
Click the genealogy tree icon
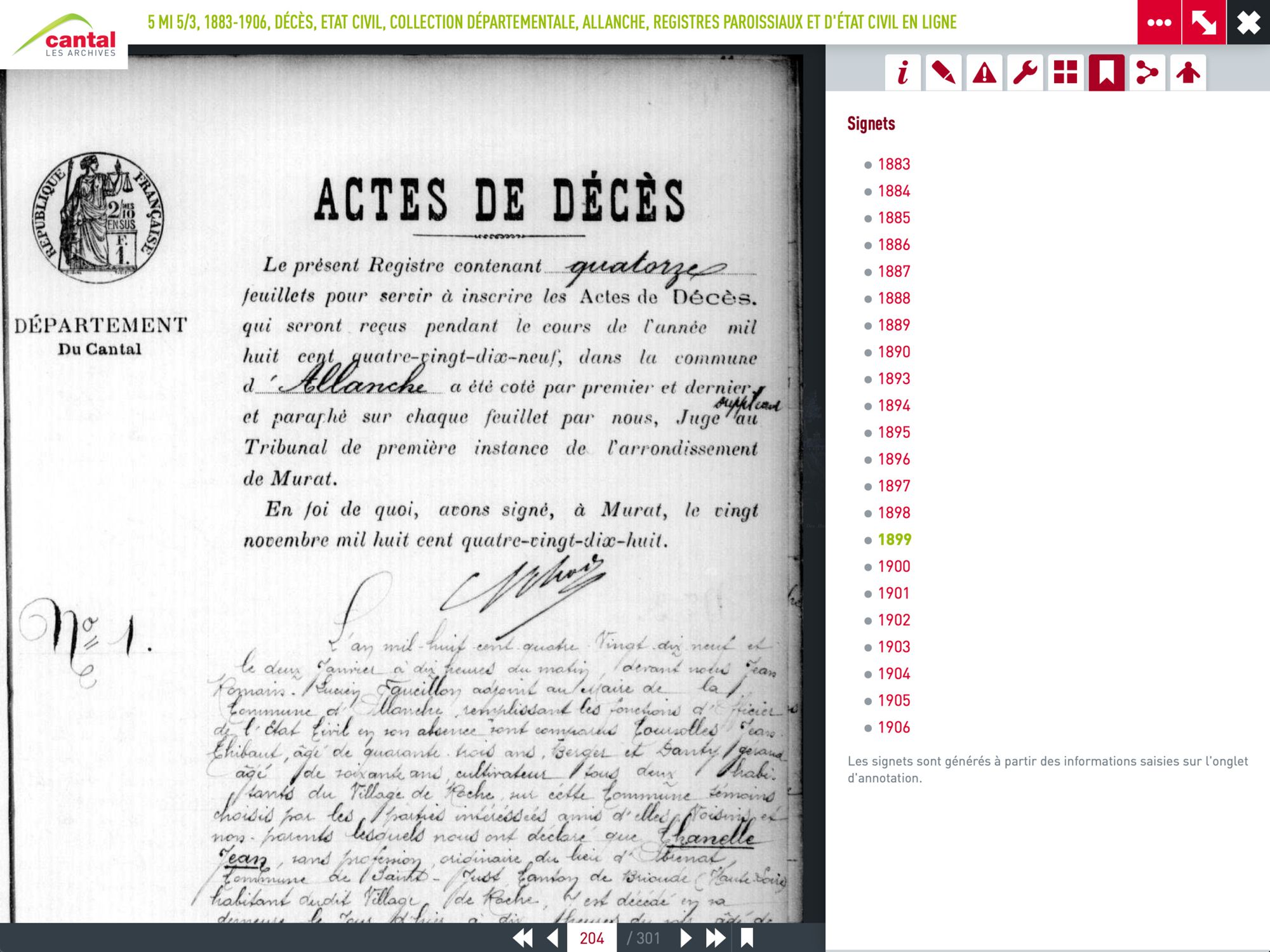tap(1187, 72)
